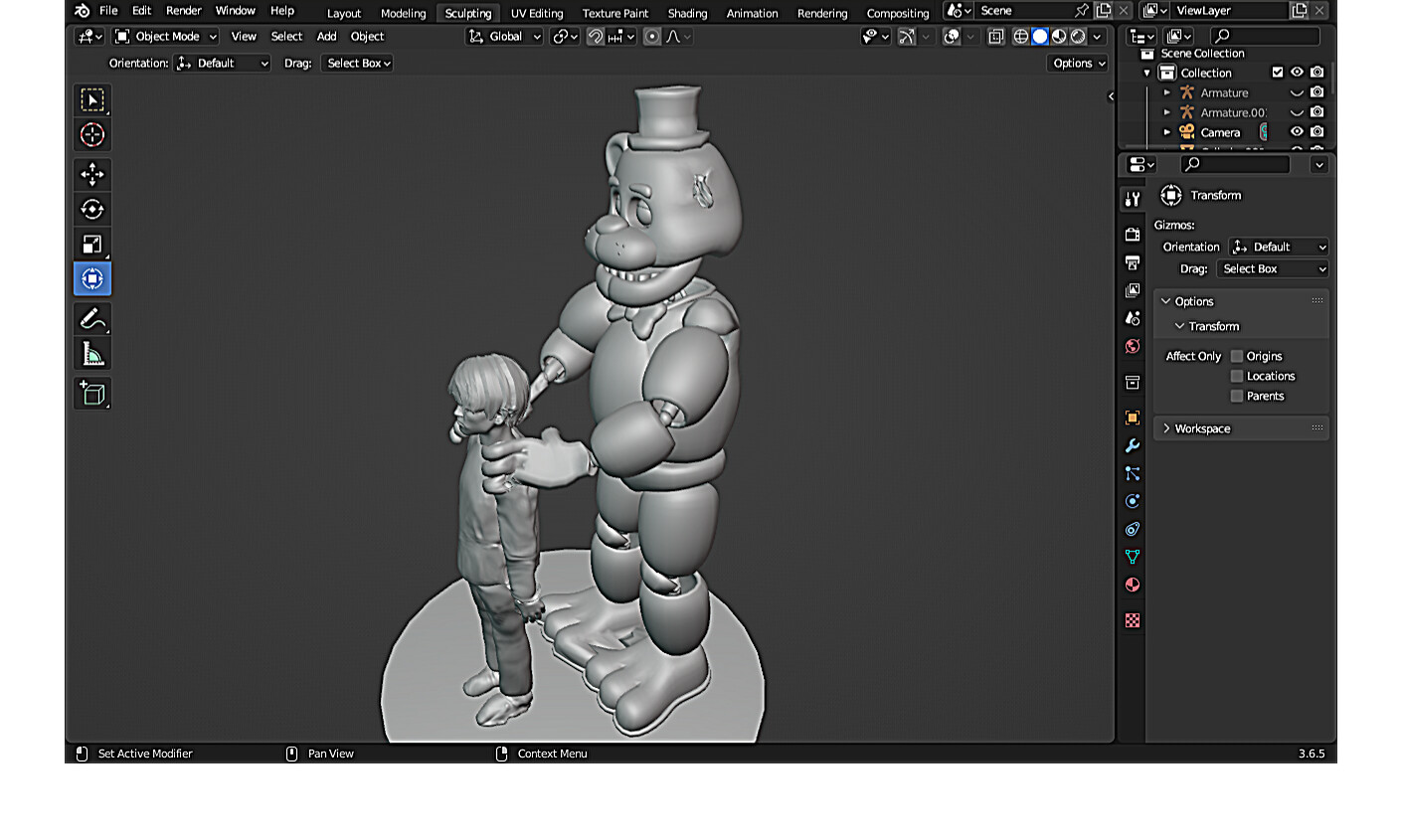Open the Render properties tab

pos(1132,235)
